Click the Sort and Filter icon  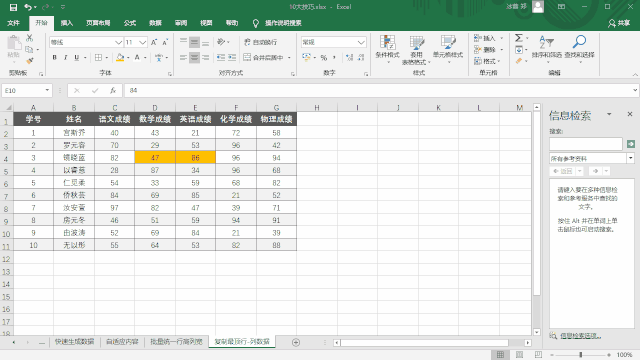(x=546, y=42)
